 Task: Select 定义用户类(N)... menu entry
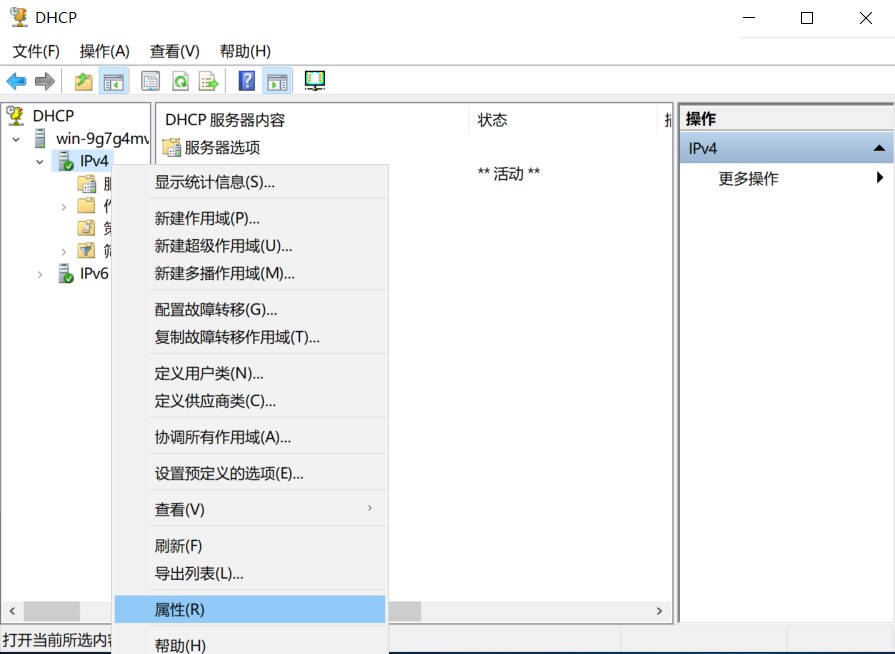coord(251,374)
